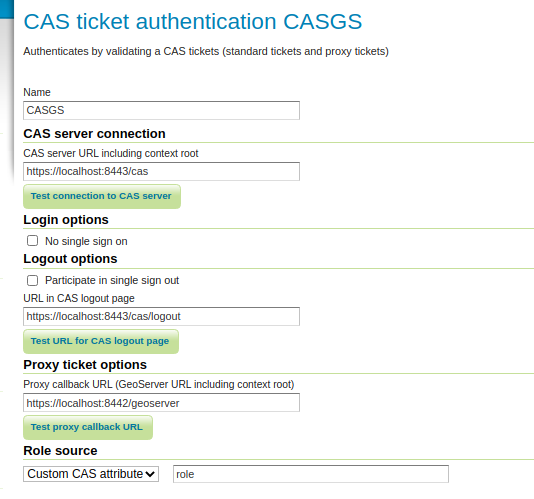Click the role attribute name field

[x=311, y=474]
